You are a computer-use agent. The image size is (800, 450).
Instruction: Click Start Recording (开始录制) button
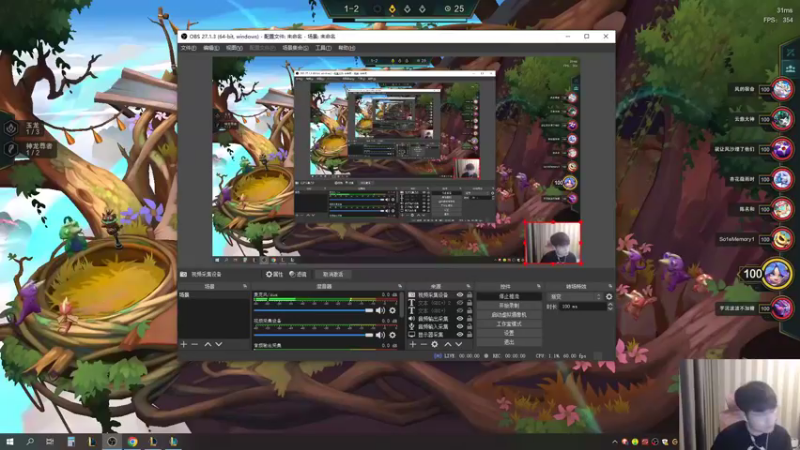coord(509,306)
